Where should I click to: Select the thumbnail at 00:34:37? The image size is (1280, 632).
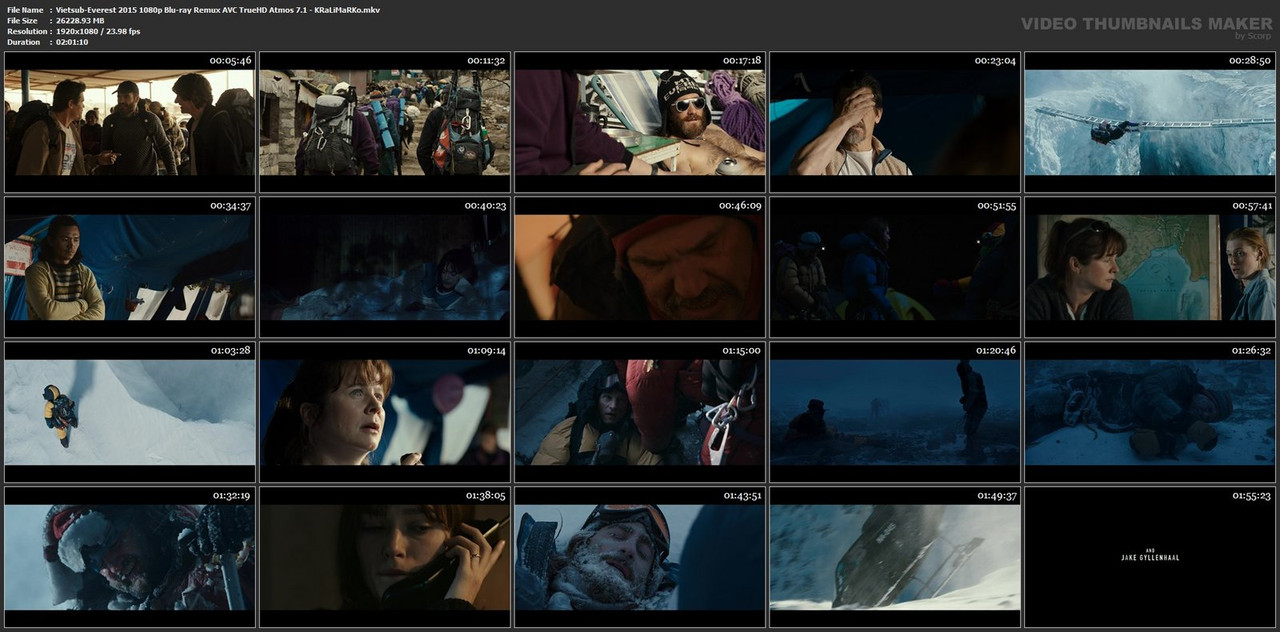(x=130, y=267)
